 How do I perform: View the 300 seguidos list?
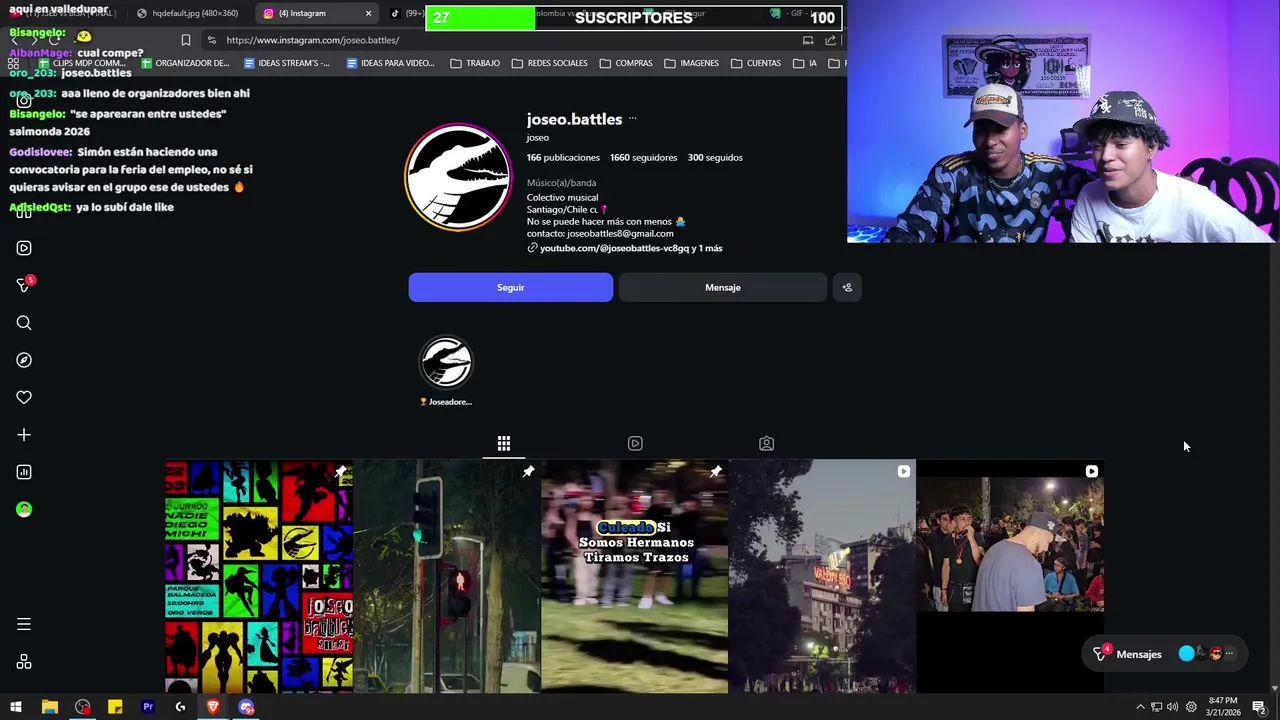click(715, 157)
